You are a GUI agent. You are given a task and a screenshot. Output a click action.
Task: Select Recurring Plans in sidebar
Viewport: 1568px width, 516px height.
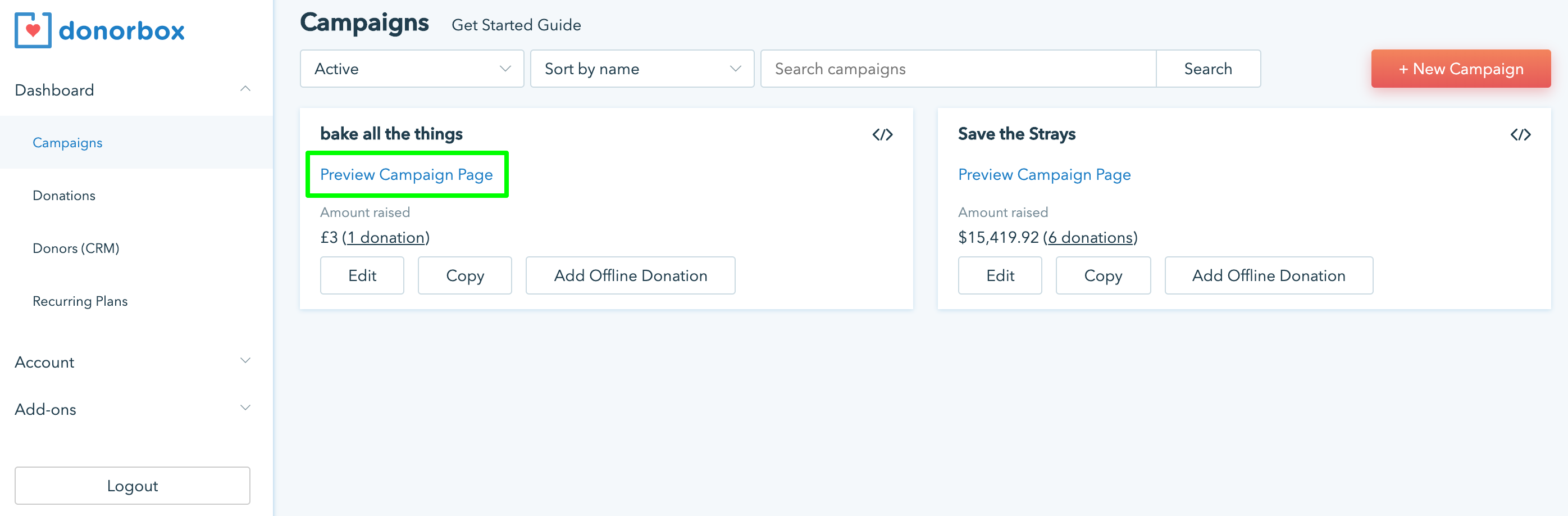(x=80, y=301)
